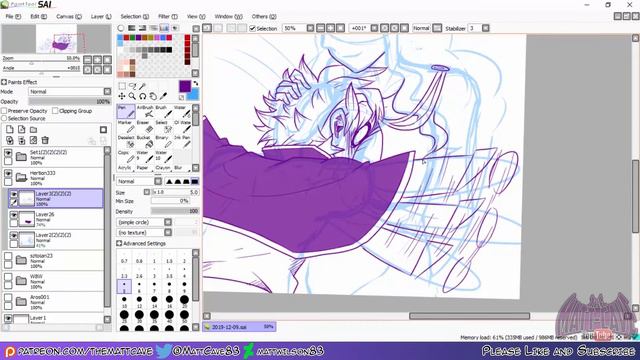Create a new layer set folder

pyautogui.click(x=33, y=130)
